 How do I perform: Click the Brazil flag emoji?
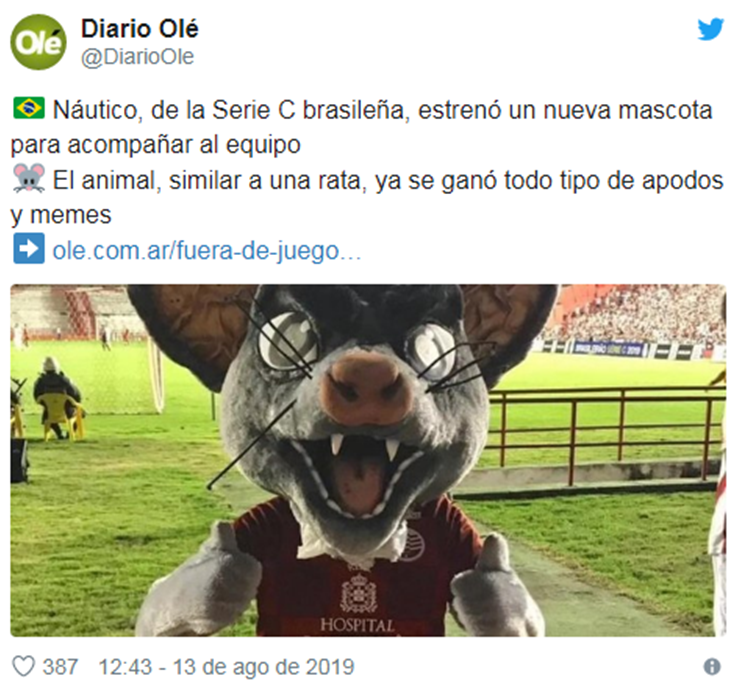point(29,108)
